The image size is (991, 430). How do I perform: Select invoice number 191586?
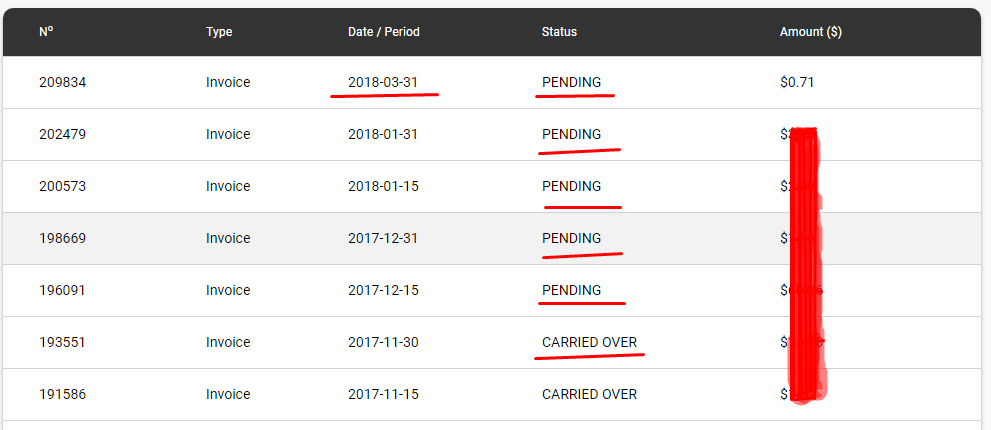coord(63,394)
